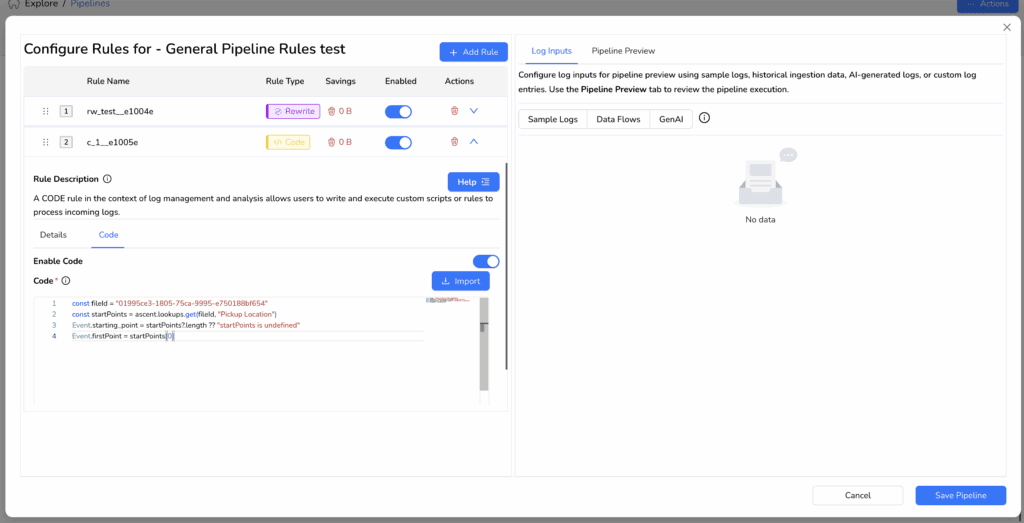Choose the Data Flows option

618,120
